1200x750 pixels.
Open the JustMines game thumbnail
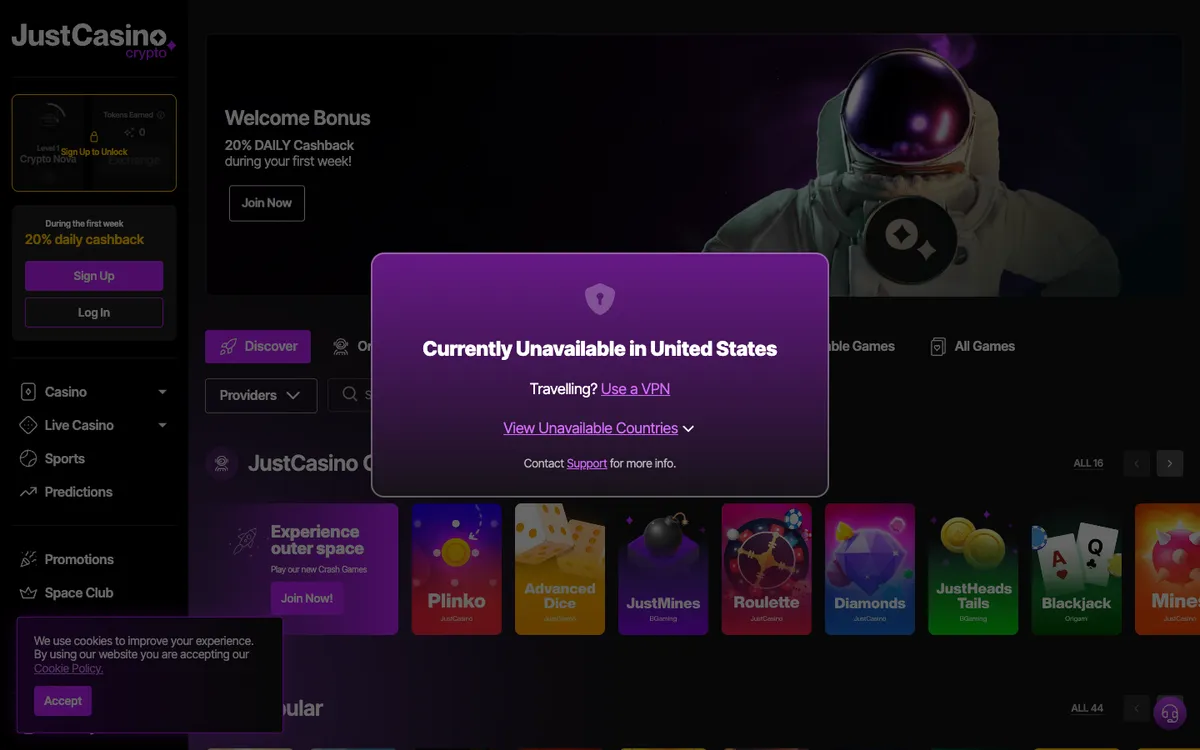click(x=663, y=569)
